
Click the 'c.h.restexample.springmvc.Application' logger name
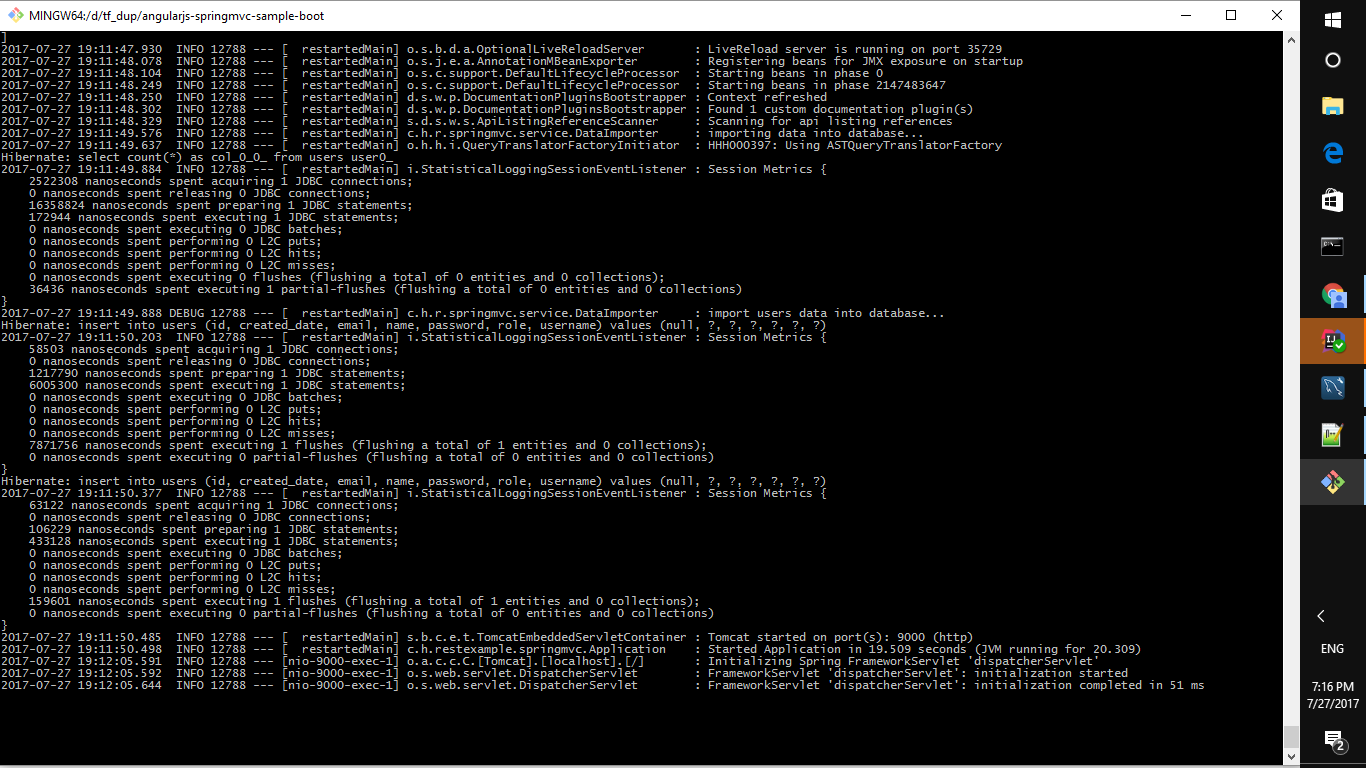[x=536, y=649]
